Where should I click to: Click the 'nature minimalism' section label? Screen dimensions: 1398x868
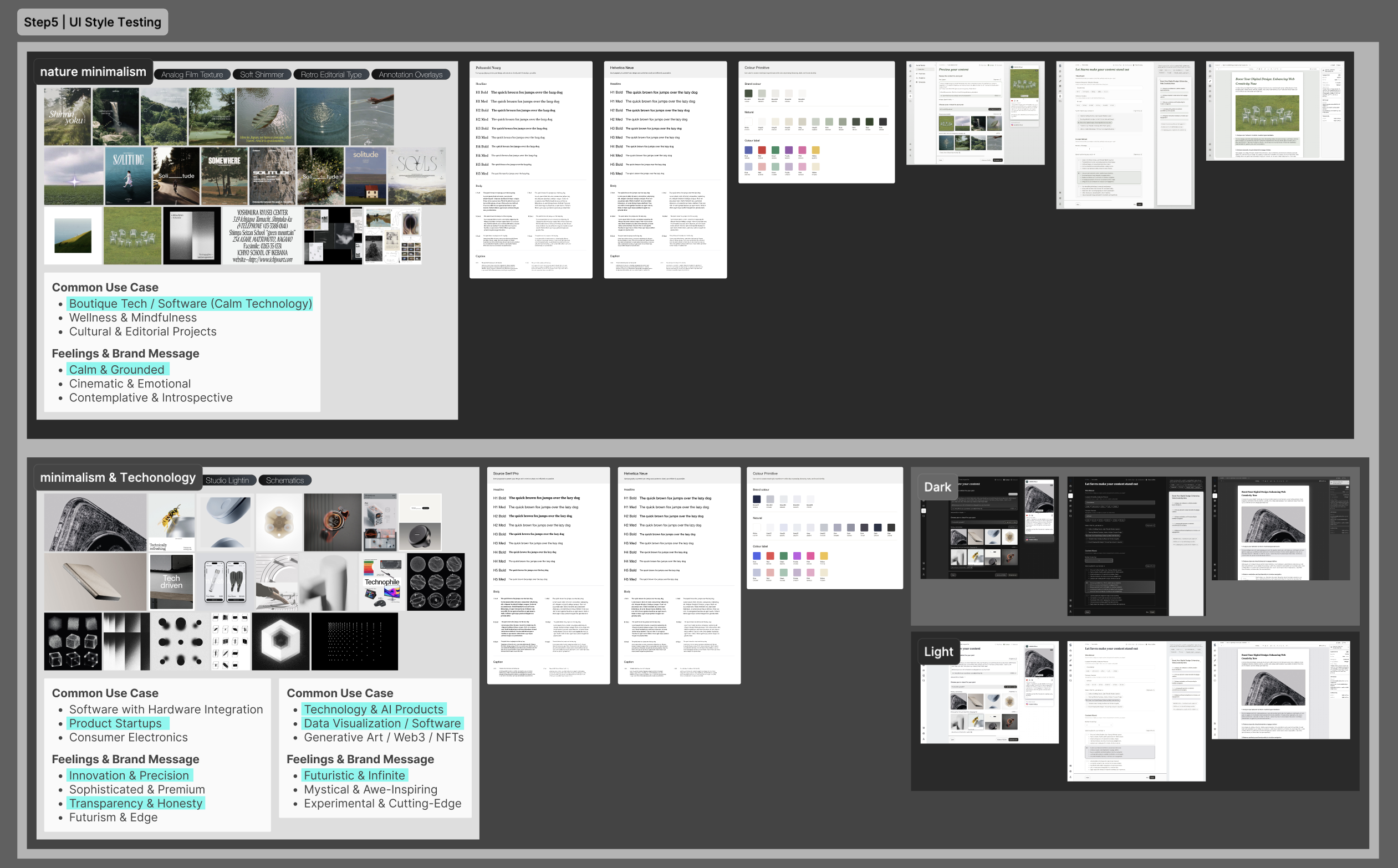tap(93, 72)
